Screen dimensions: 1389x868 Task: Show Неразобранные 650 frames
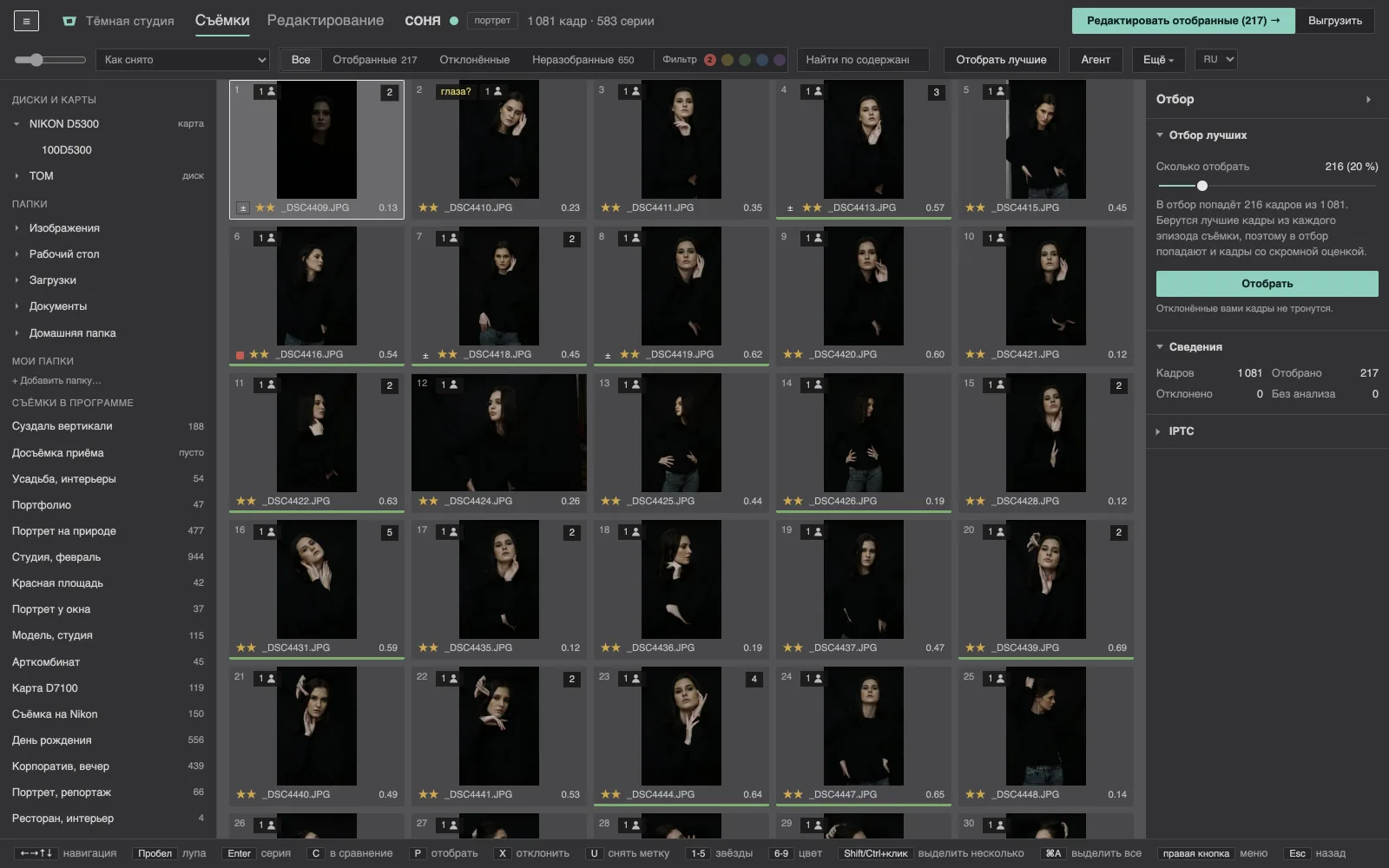click(583, 60)
